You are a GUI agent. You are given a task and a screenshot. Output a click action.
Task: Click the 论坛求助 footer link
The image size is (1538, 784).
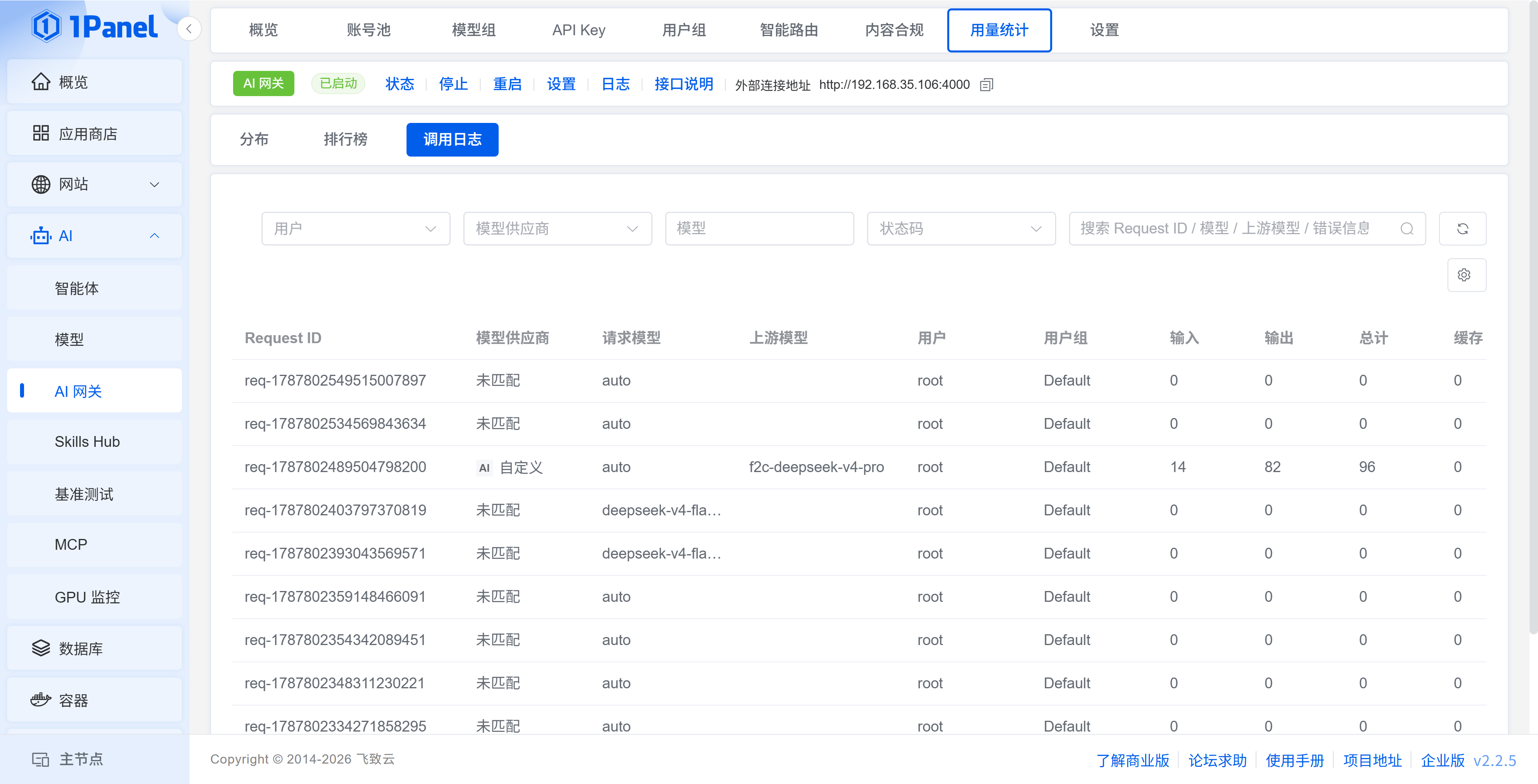pyautogui.click(x=1218, y=760)
